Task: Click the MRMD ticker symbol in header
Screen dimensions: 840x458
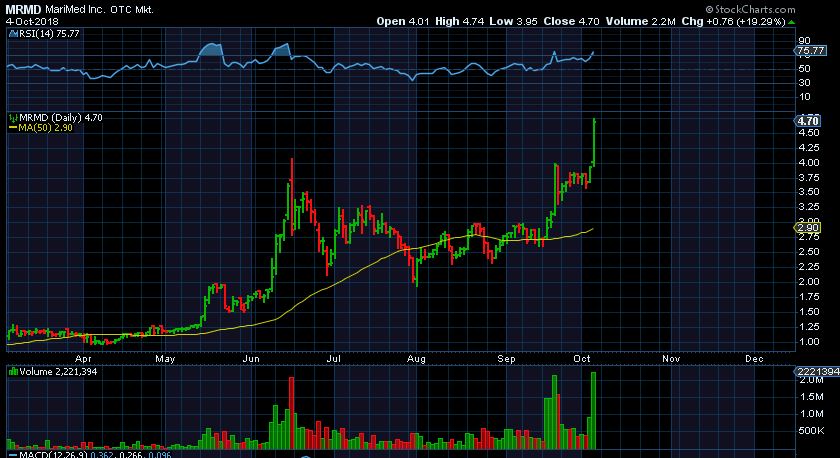Action: (x=23, y=10)
